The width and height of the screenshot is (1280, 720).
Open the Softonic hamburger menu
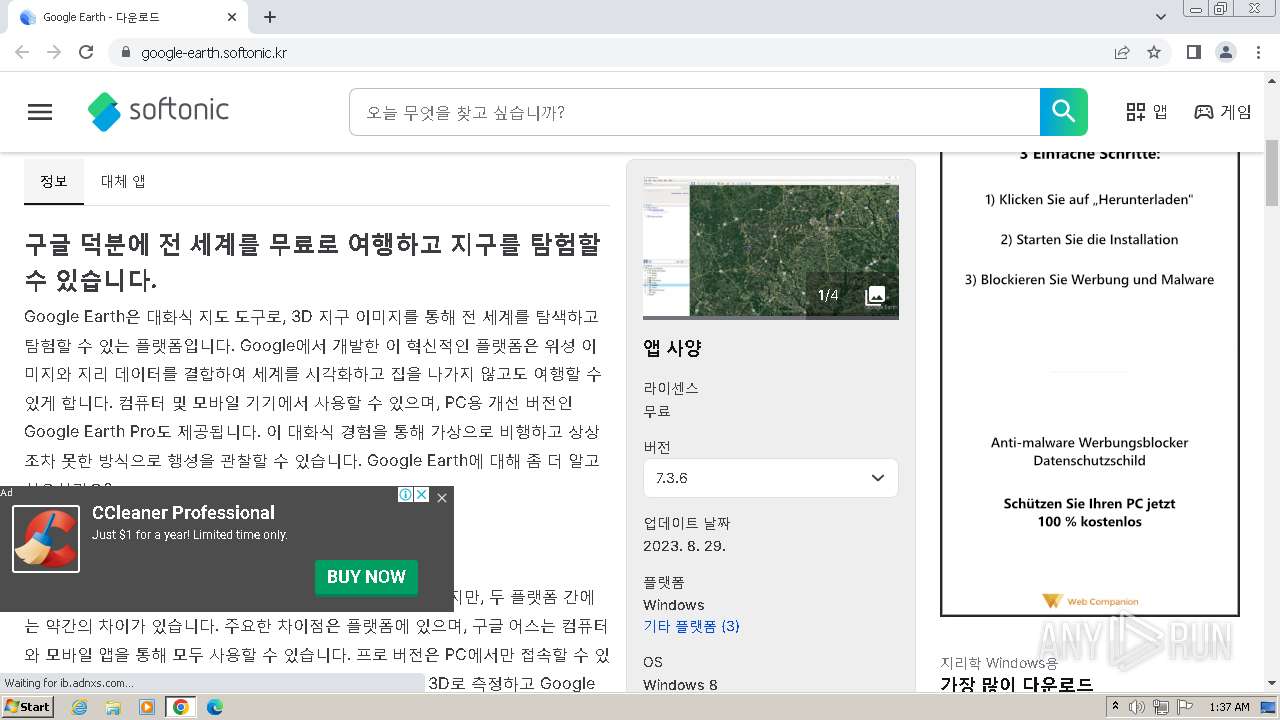[40, 112]
